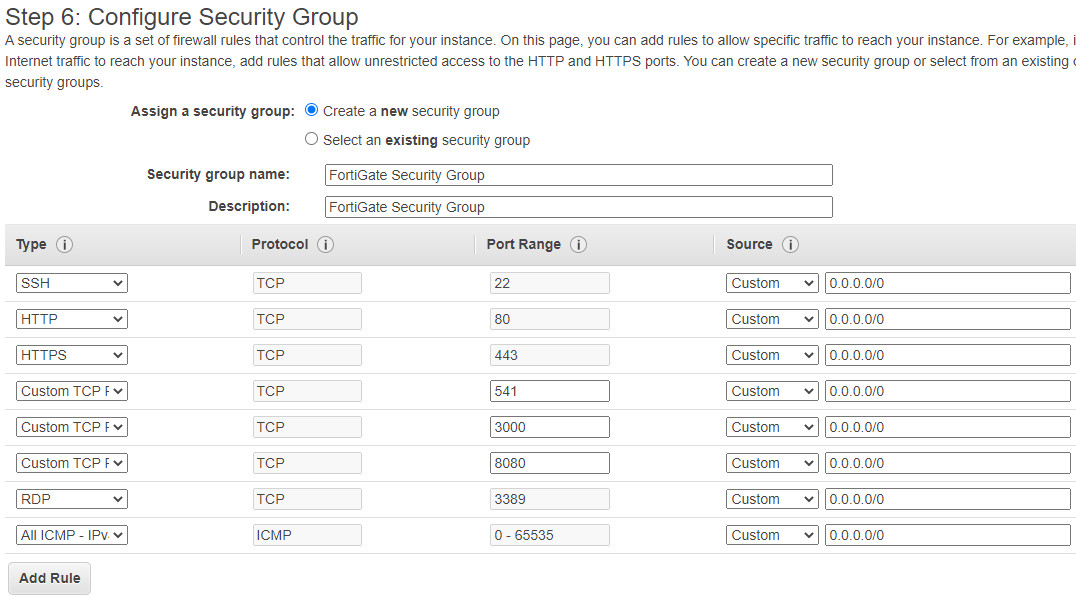Viewport: 1076px width, 597px height.
Task: Click the source CIDR field in RDP row
Action: click(948, 500)
